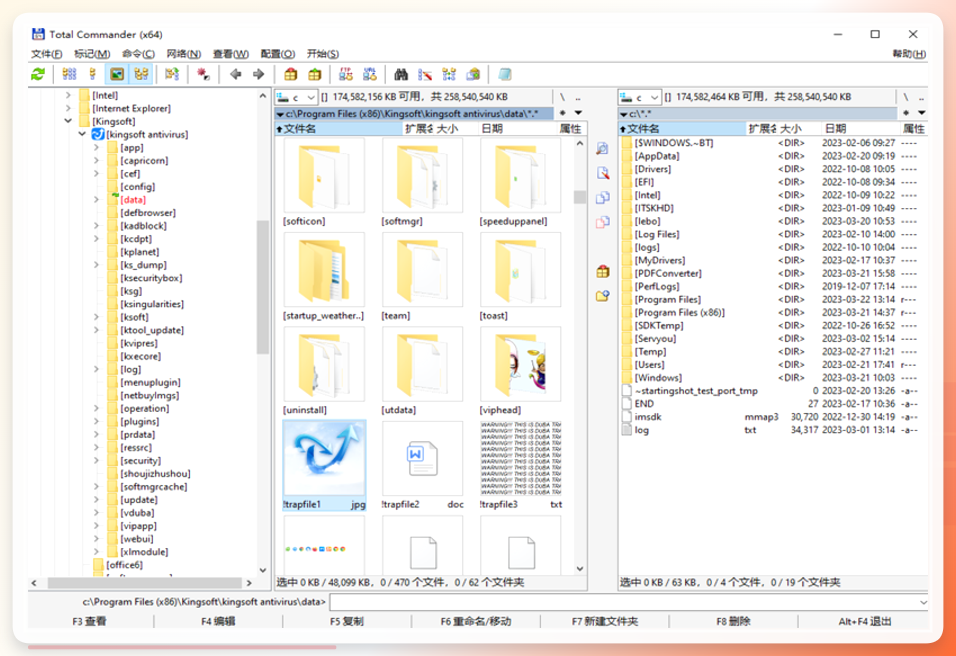Screen dimensions: 956x656
Task: Click the edit file icon in middle bar
Action: click(x=602, y=173)
